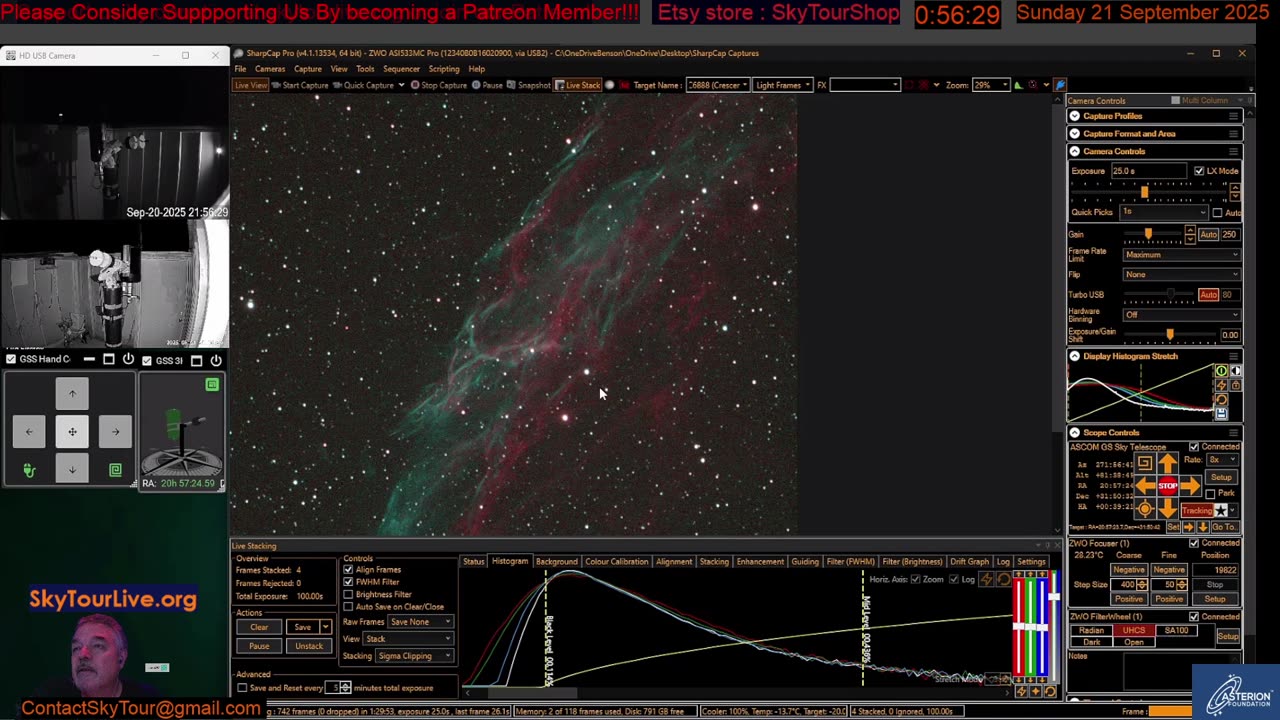Screen dimensions: 1280x720
Task: Click the down arrow in GSS Hand Controller
Action: (x=72, y=469)
